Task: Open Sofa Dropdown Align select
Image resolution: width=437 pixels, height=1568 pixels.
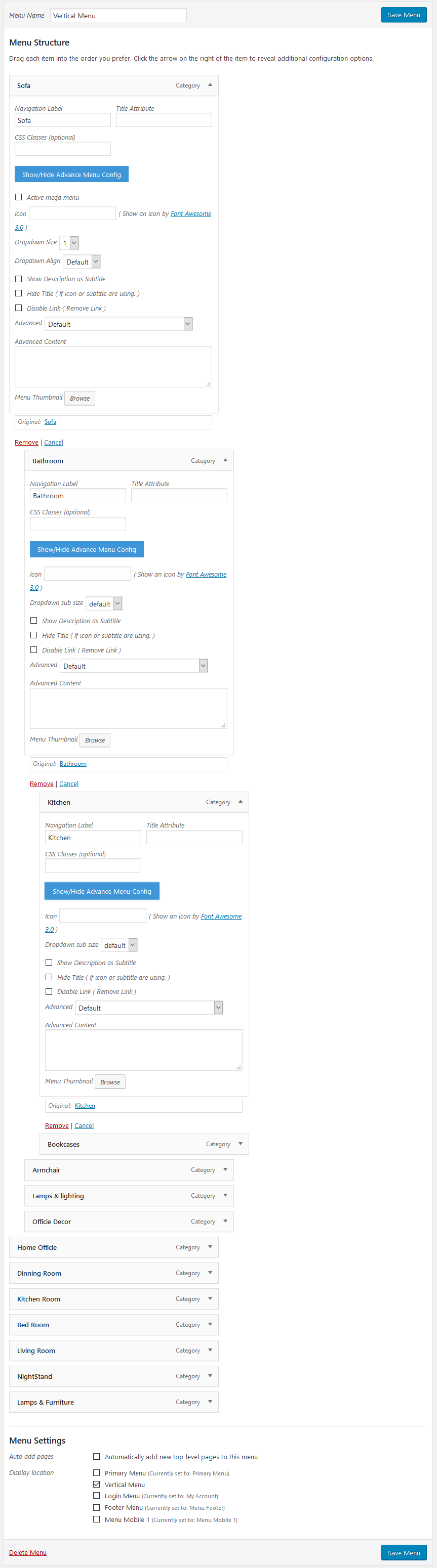Action: pos(82,262)
